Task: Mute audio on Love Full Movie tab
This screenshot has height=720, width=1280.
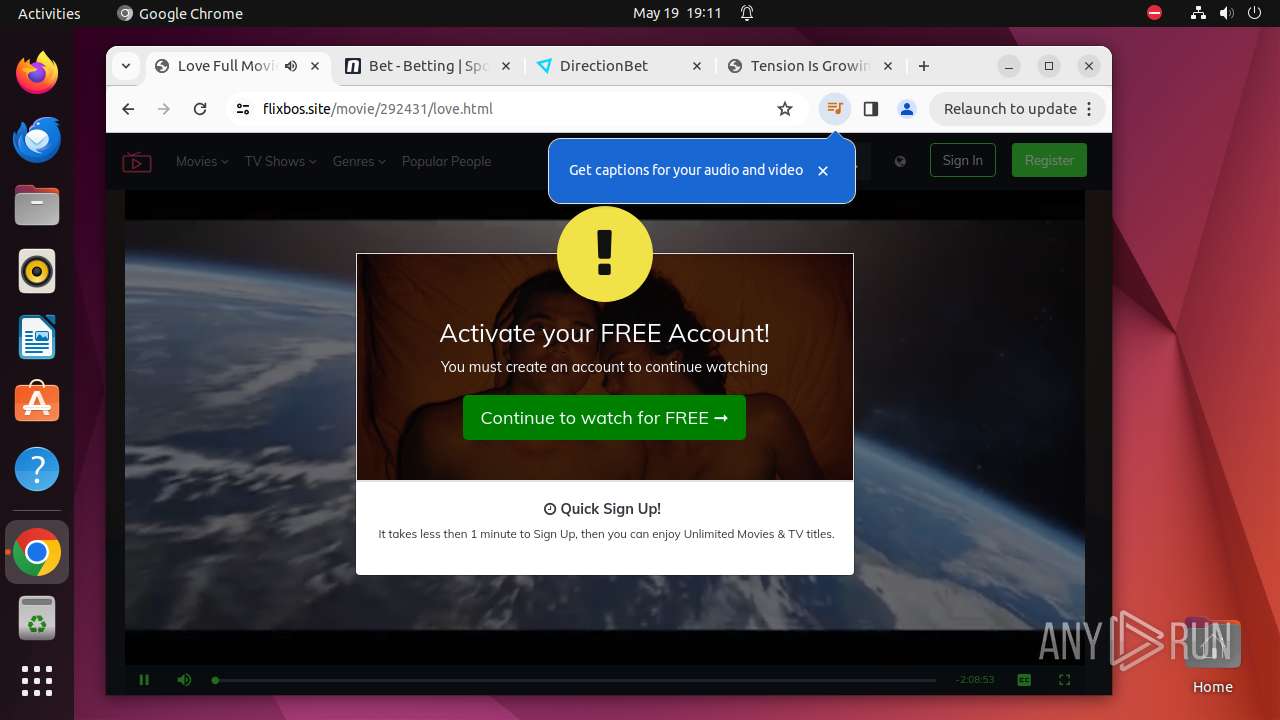Action: pyautogui.click(x=291, y=66)
